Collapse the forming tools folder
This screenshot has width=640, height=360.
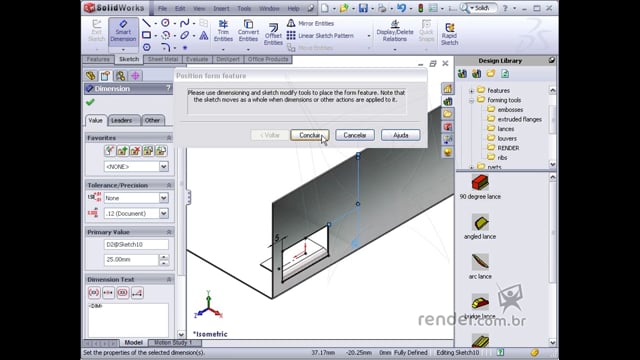(471, 100)
